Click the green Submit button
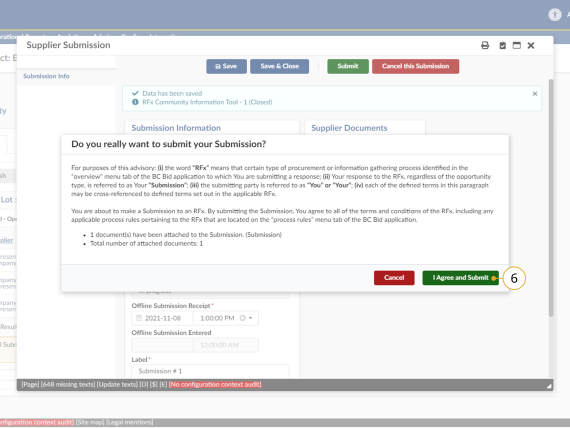 tap(348, 66)
